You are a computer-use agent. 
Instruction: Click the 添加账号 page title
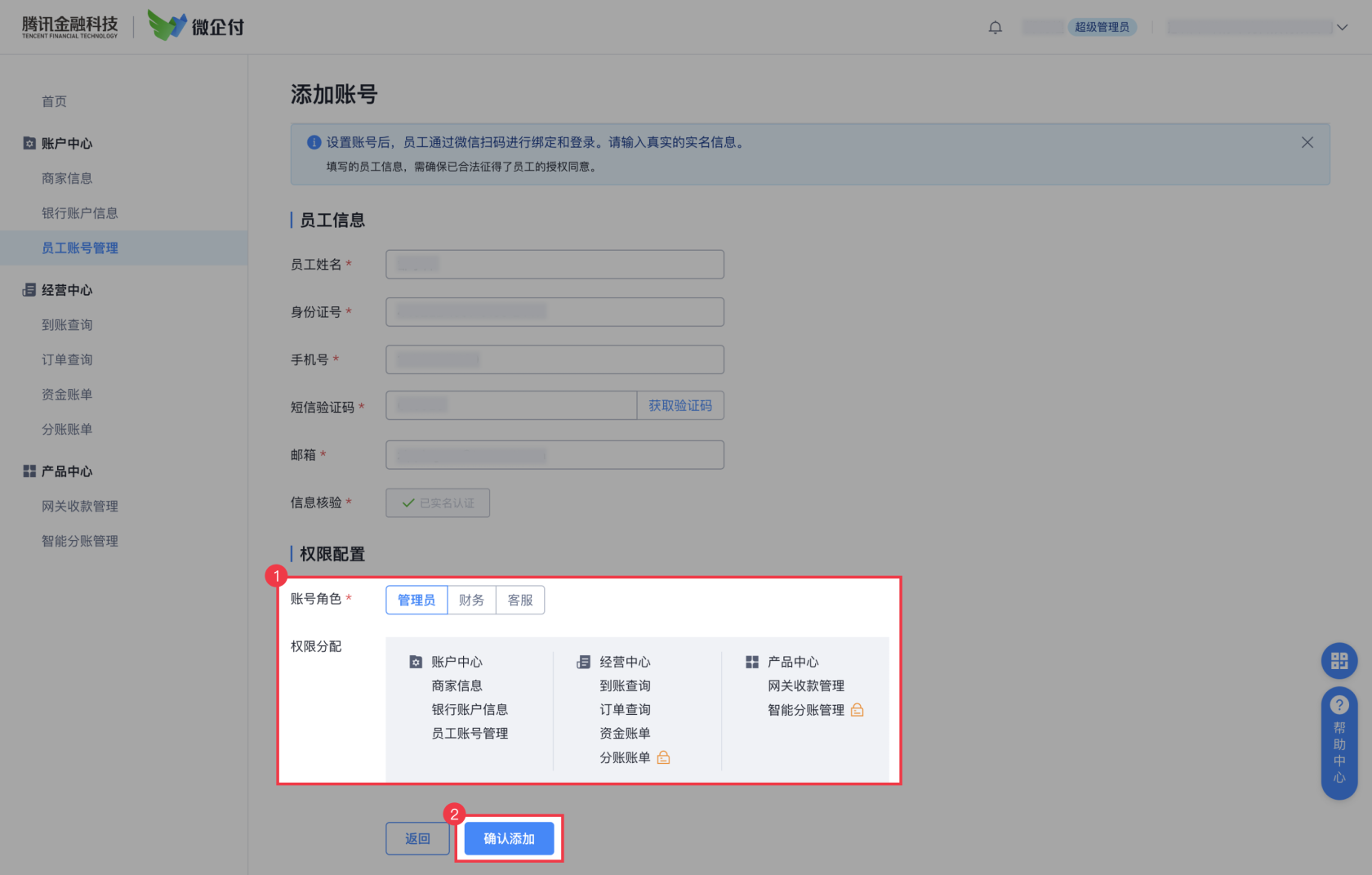point(334,95)
